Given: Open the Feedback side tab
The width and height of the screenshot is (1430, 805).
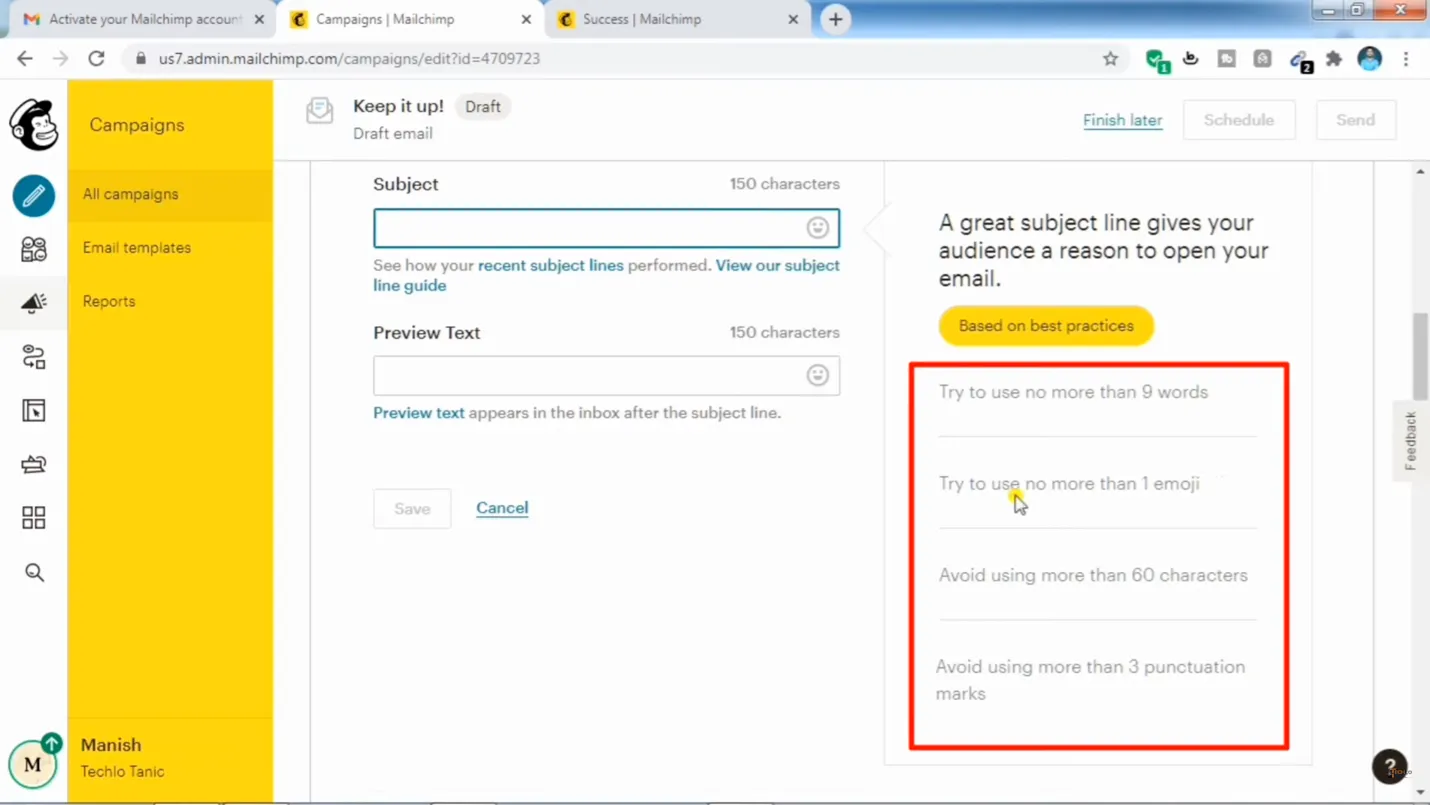Looking at the screenshot, I should [x=1410, y=441].
